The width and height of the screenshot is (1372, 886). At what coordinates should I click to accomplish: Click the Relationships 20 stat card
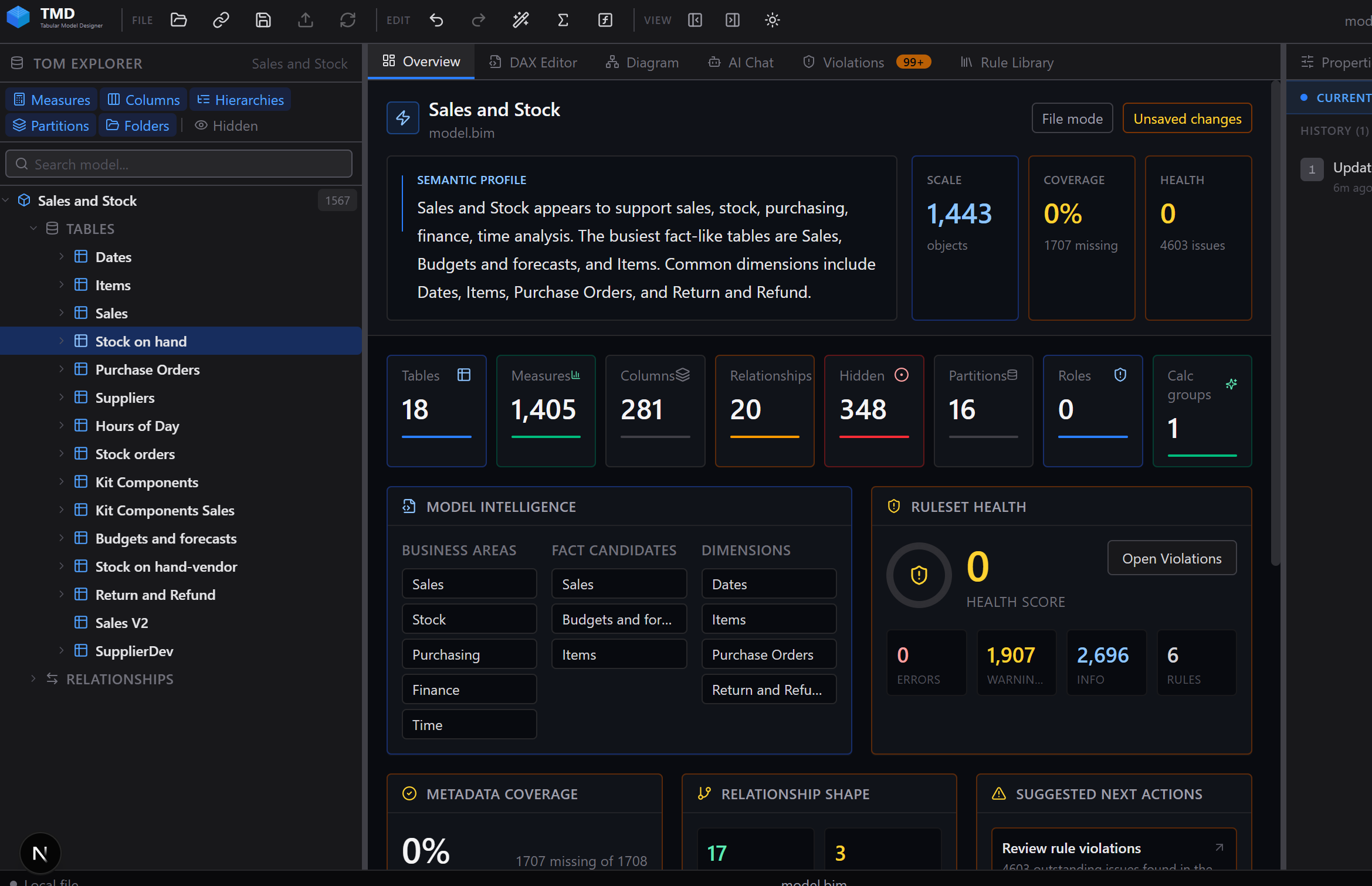(764, 410)
